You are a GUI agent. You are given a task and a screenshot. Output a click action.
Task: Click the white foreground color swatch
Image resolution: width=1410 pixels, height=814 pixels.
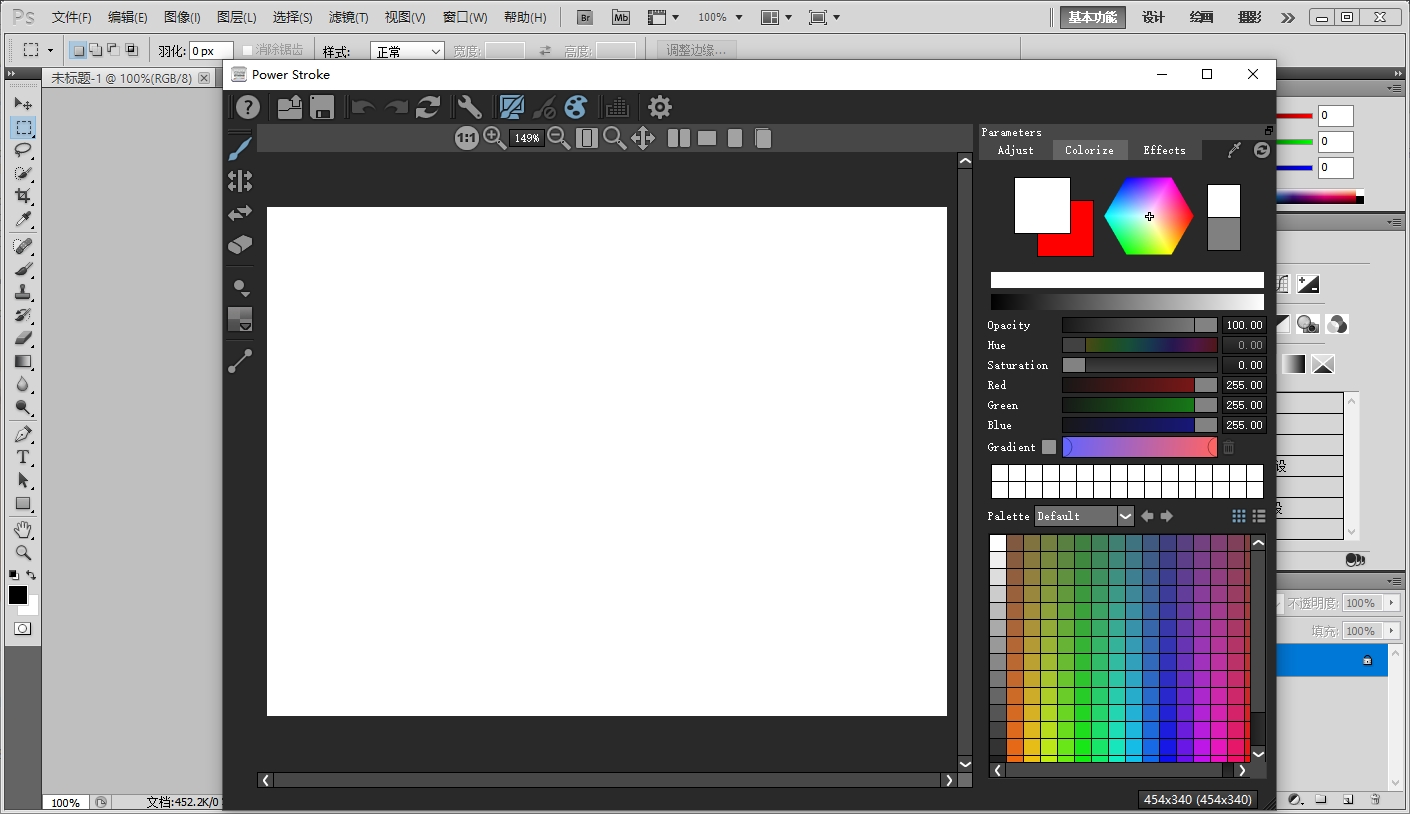tap(1042, 206)
